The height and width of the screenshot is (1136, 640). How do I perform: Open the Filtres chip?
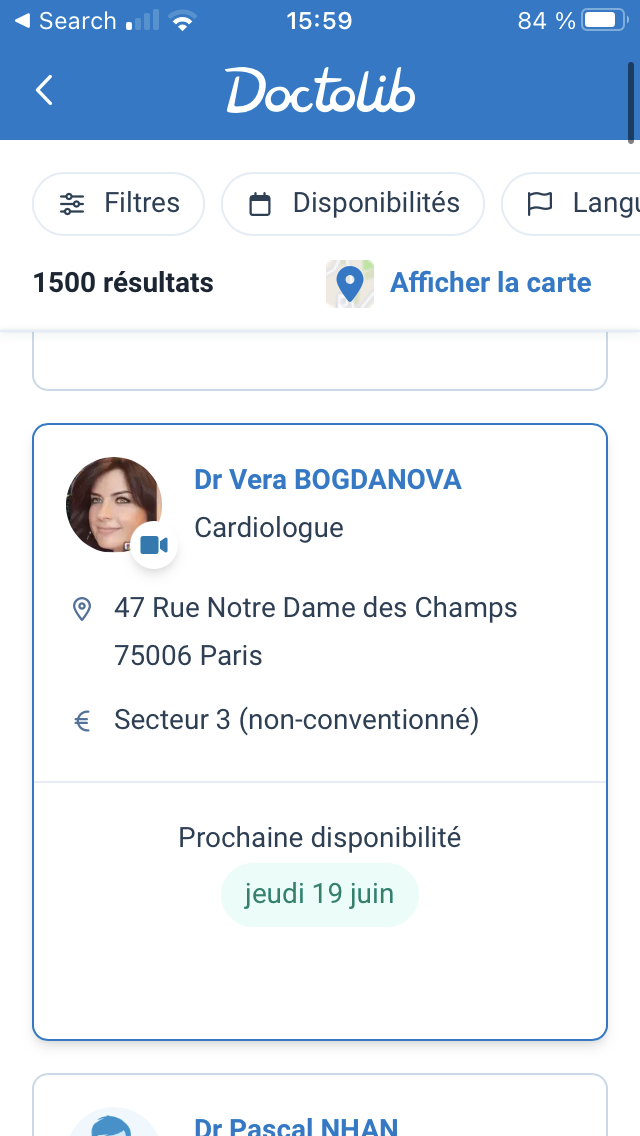tap(119, 204)
